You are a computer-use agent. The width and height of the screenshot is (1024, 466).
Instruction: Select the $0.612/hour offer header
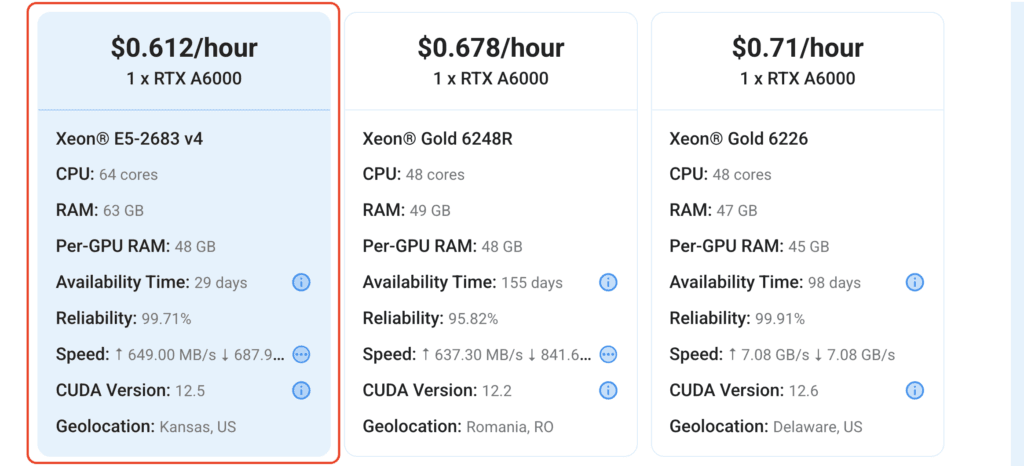click(x=184, y=61)
